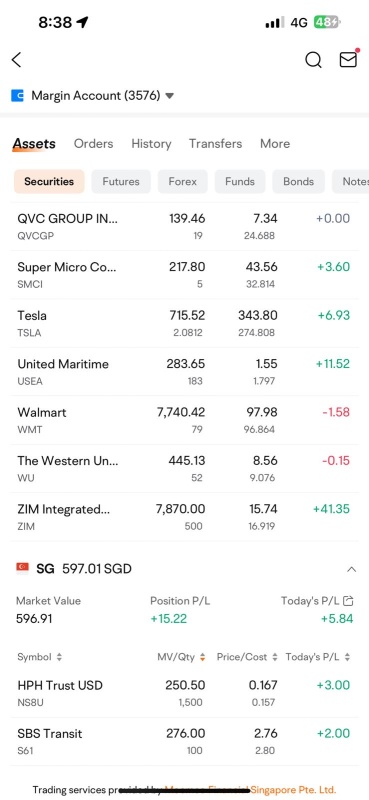Open the ZIM Integrated position row
This screenshot has width=369, height=800.
click(184, 517)
